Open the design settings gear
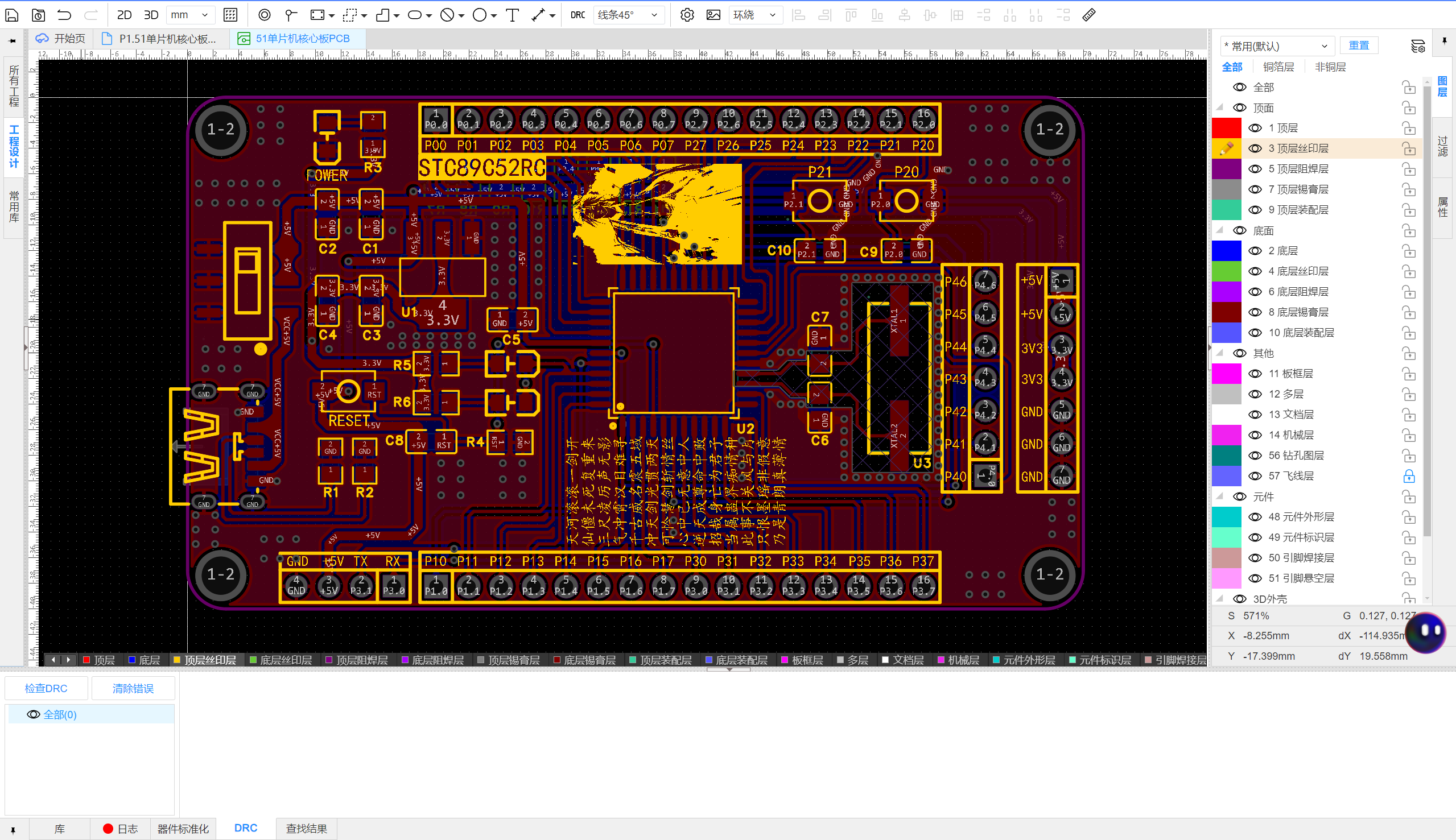This screenshot has width=1456, height=840. (x=687, y=15)
